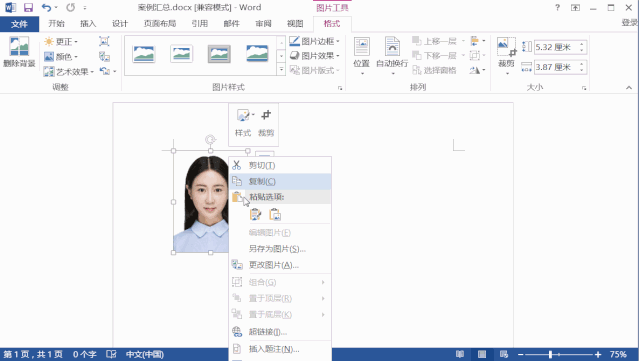Apply the first picture style thumbnail

point(144,54)
